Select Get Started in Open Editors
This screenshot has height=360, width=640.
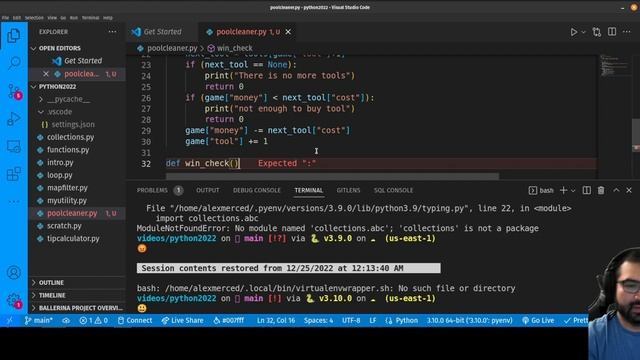coord(77,61)
